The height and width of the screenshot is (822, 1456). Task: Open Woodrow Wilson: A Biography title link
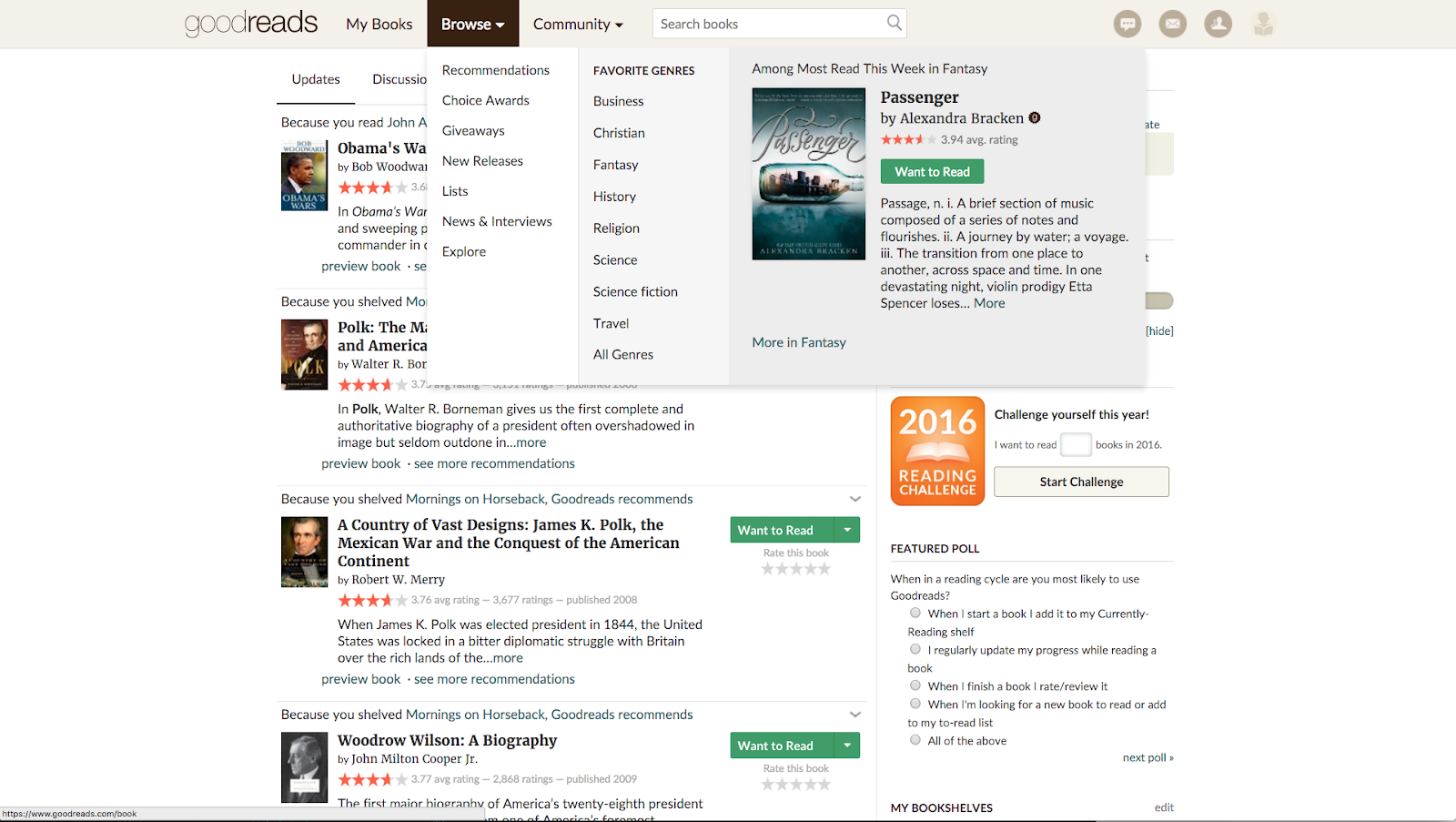pos(448,741)
